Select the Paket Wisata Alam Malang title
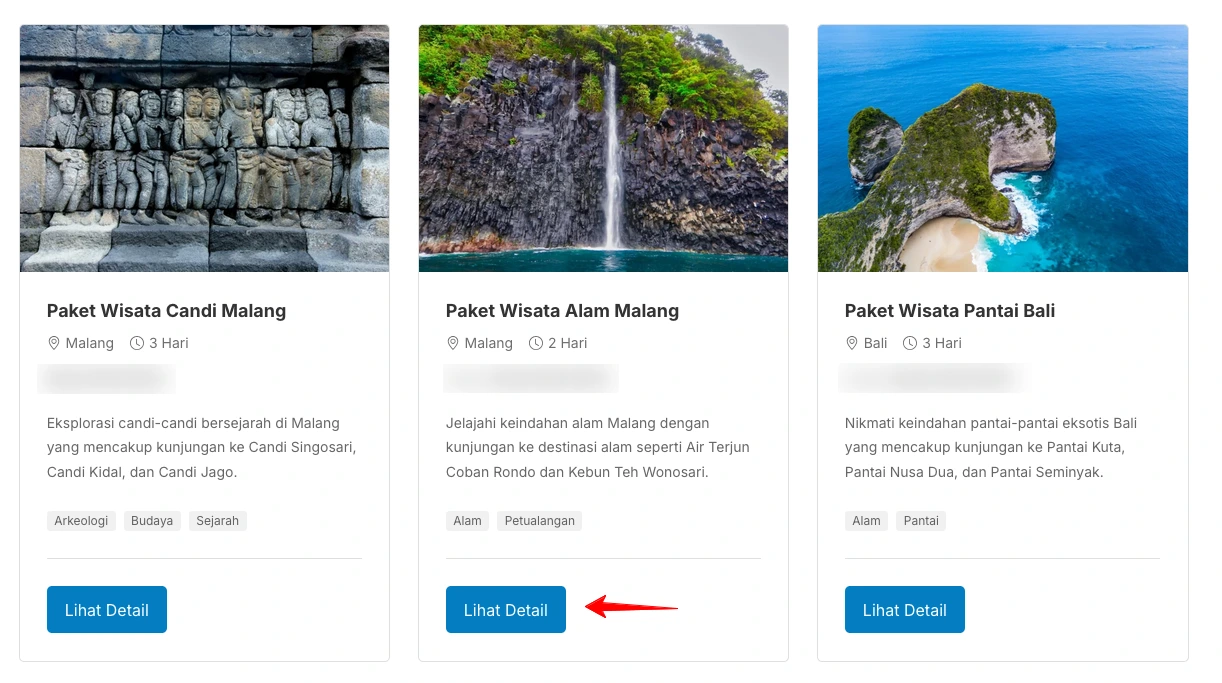Image resolution: width=1222 pixels, height=683 pixels. 562,311
